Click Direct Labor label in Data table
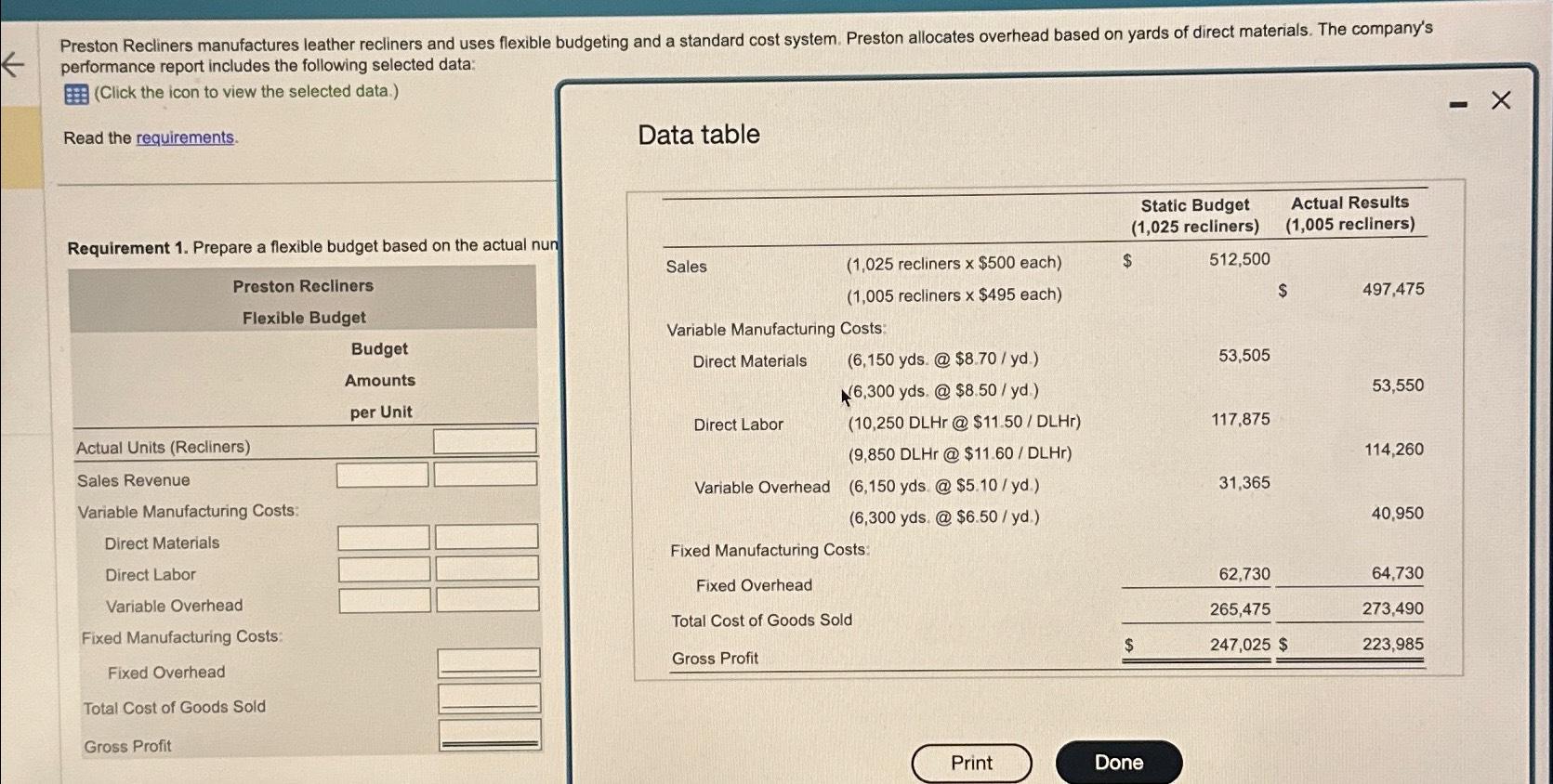Screen dimensions: 1553x784 pyautogui.click(x=739, y=425)
